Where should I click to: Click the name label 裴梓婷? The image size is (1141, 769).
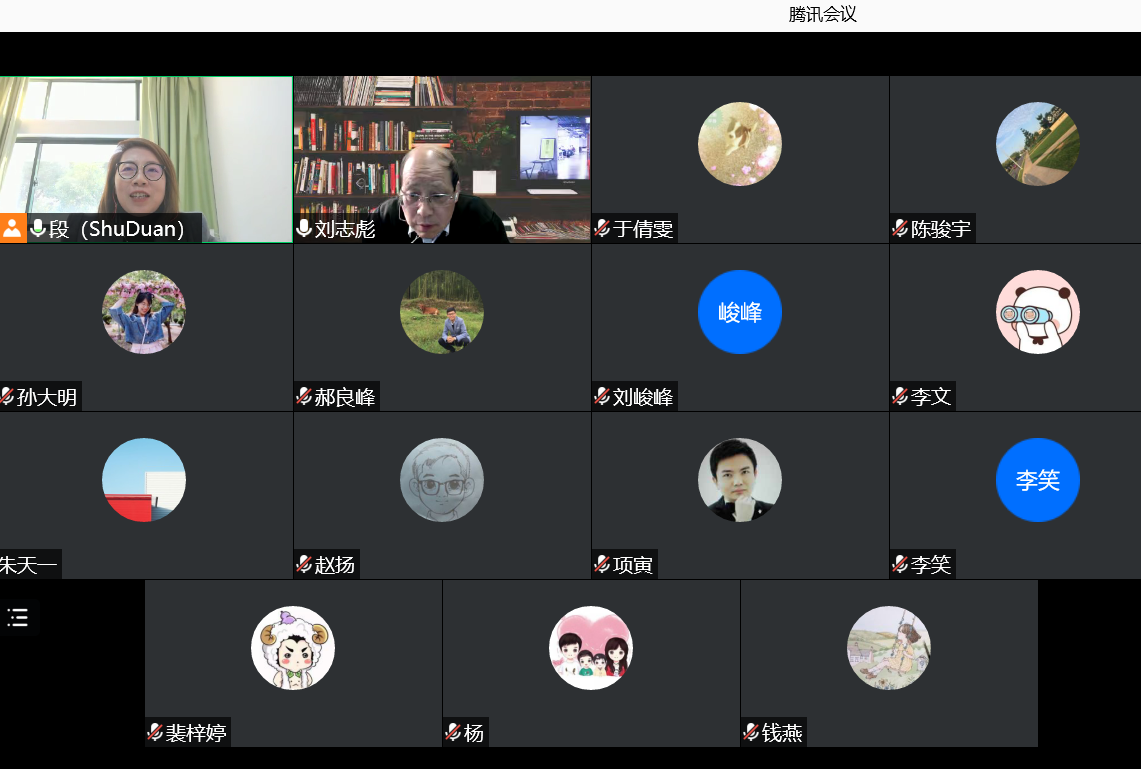(196, 733)
